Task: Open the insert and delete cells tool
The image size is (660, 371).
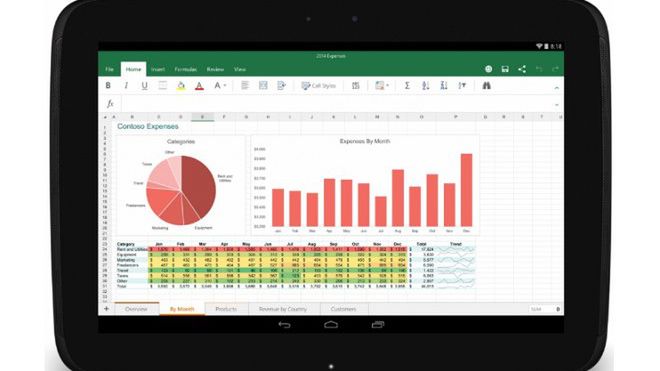Action: 356,85
